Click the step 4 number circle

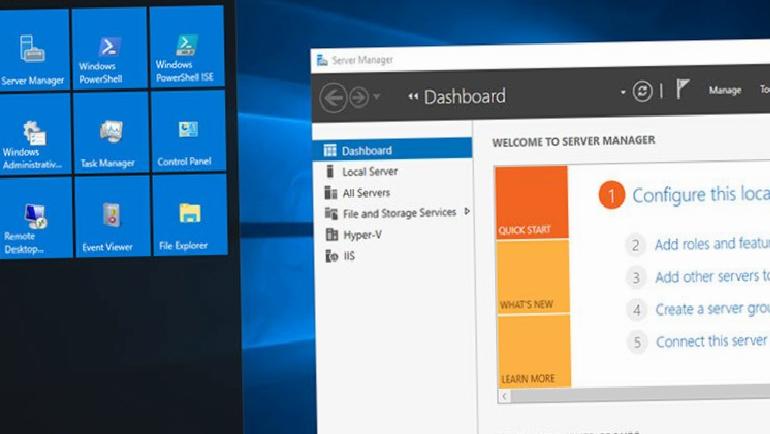point(637,310)
